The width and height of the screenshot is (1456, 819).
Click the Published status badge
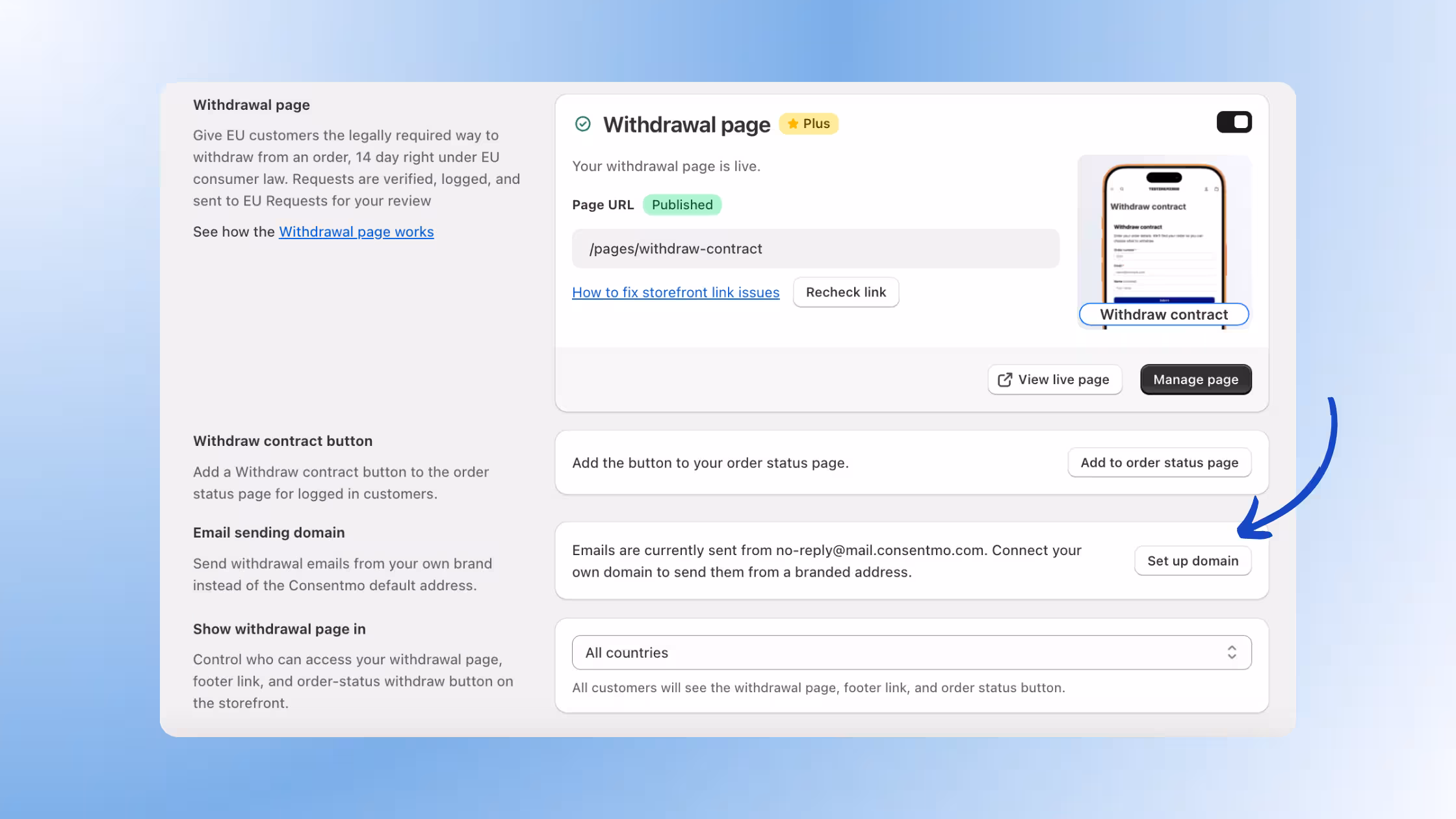pyautogui.click(x=682, y=205)
